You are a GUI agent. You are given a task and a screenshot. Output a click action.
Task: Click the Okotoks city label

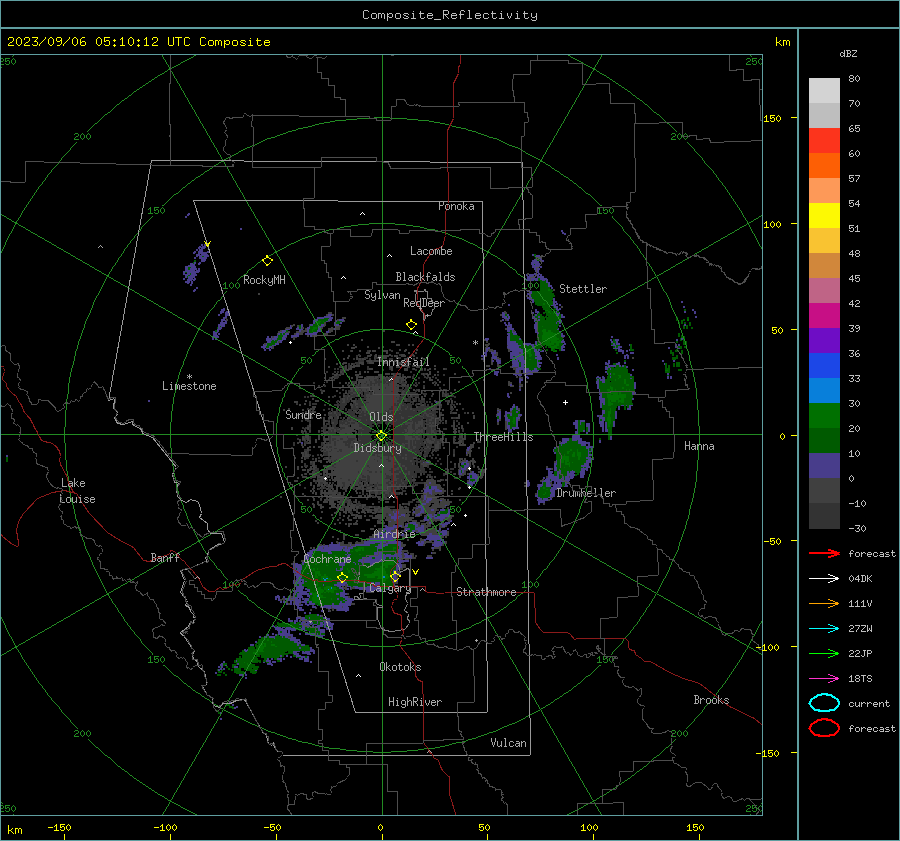point(400,667)
